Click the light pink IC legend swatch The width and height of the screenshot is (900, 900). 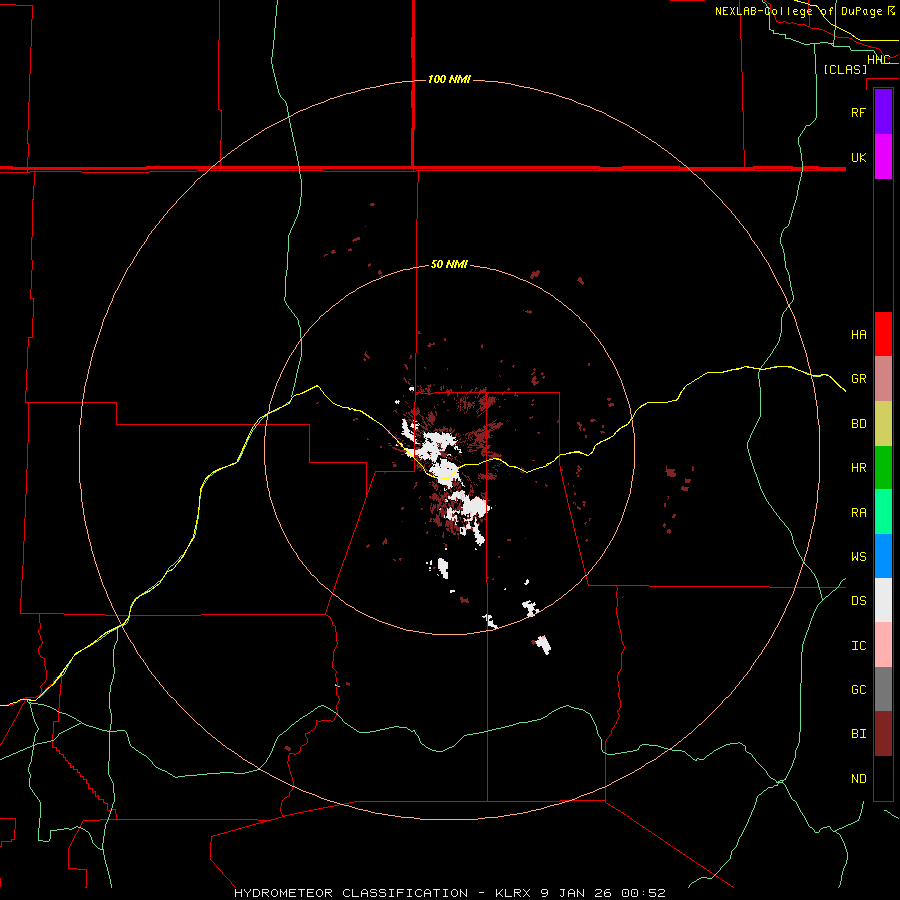pos(883,645)
